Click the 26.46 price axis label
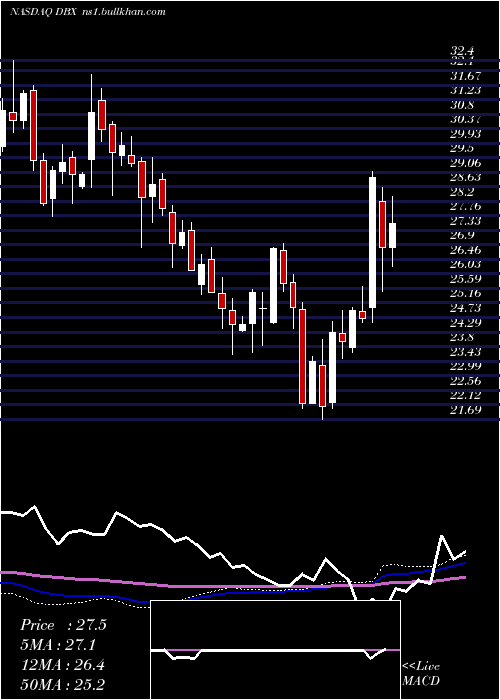The image size is (500, 700). (466, 250)
